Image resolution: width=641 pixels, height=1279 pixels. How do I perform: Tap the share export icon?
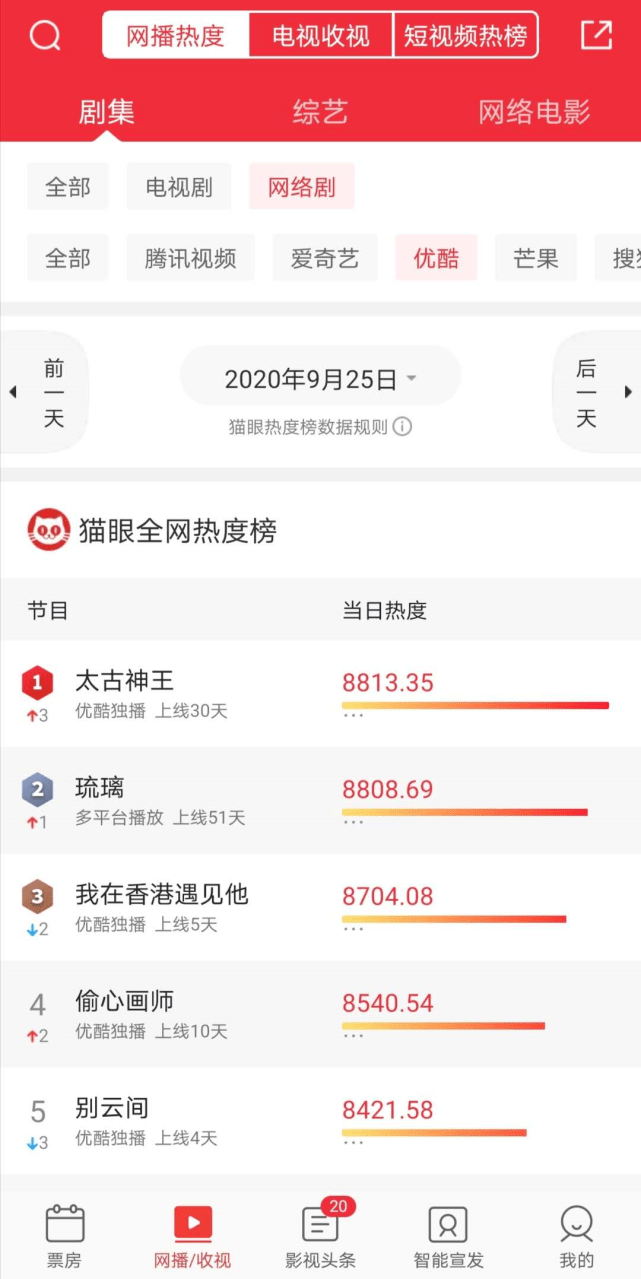(x=596, y=36)
